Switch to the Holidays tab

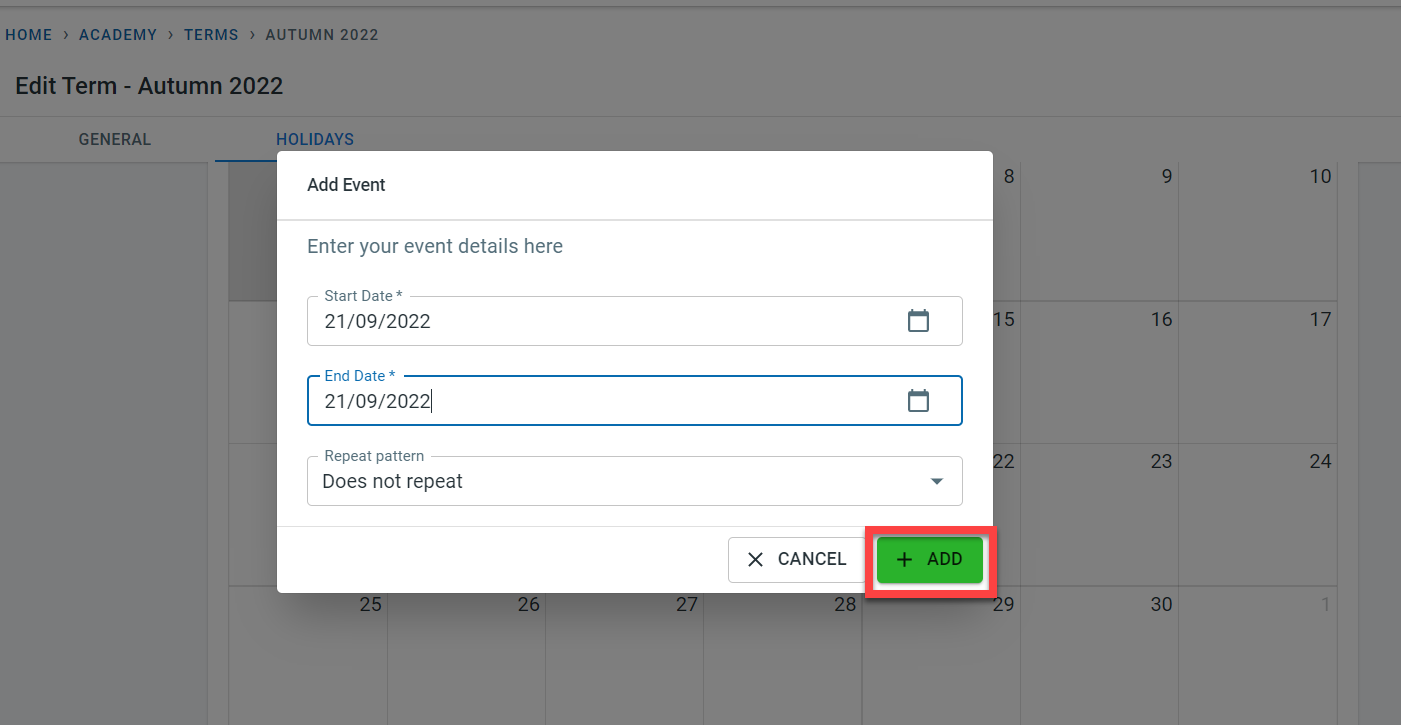315,140
